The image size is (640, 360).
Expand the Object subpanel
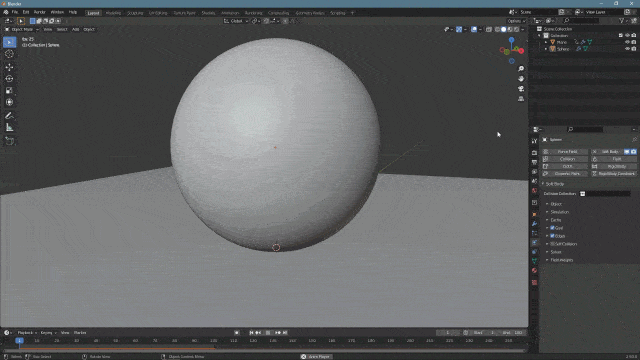click(547, 204)
